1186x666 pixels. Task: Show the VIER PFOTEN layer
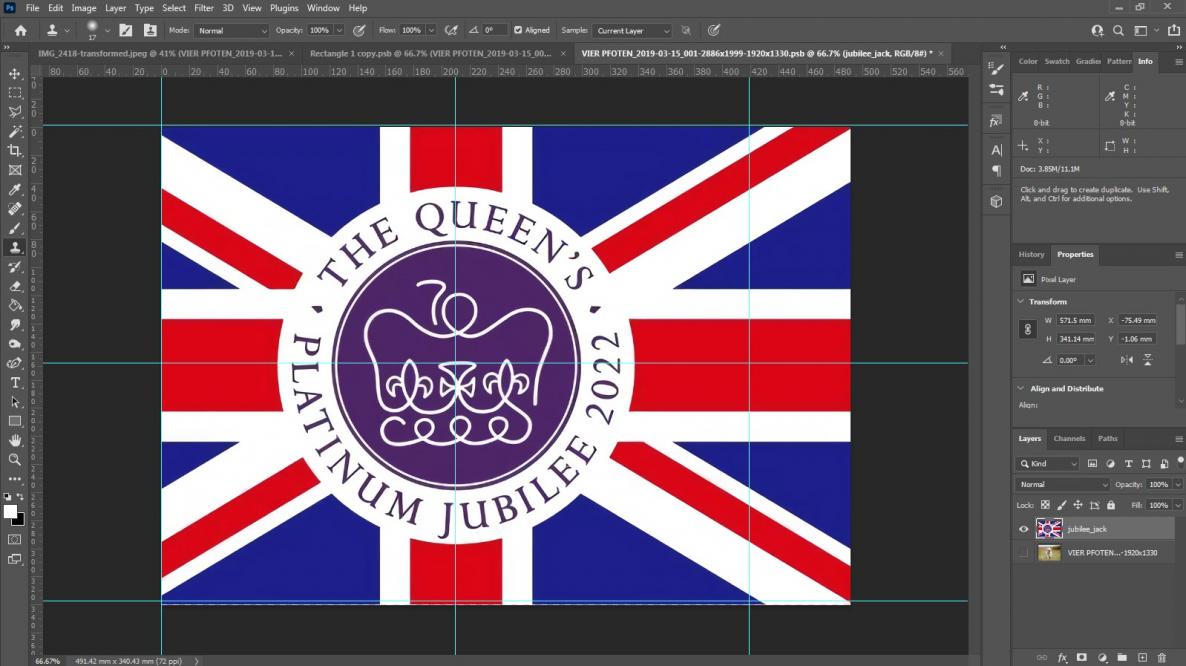pos(1023,553)
